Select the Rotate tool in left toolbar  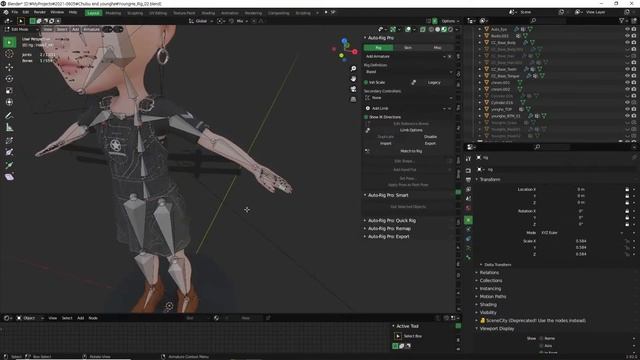click(9, 79)
